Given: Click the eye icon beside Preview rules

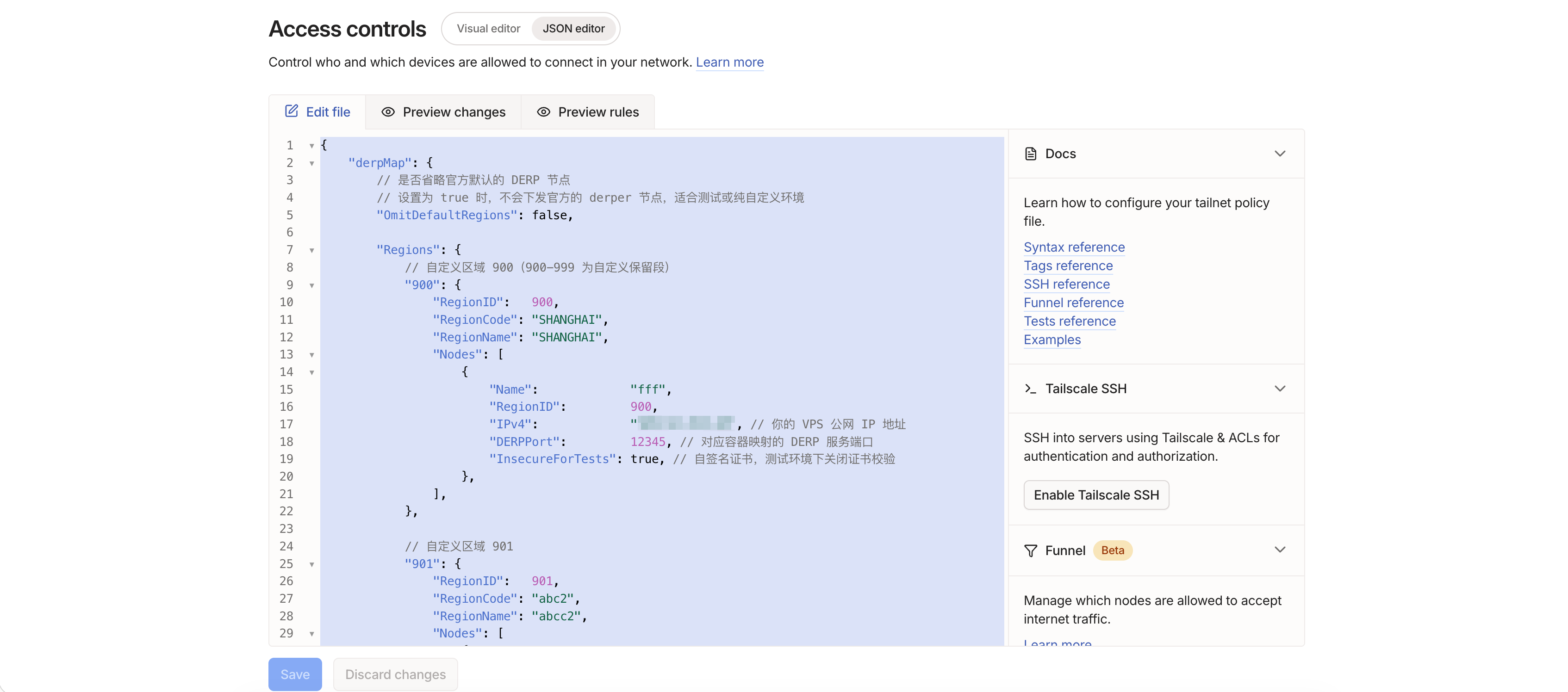Looking at the screenshot, I should (543, 112).
